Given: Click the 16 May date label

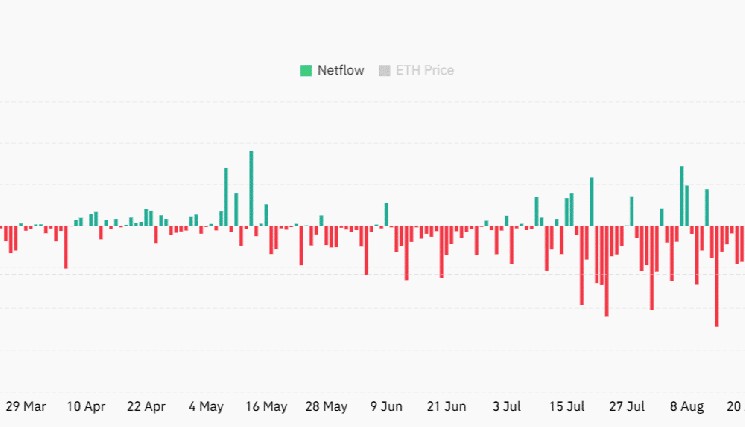Looking at the screenshot, I should tap(266, 407).
